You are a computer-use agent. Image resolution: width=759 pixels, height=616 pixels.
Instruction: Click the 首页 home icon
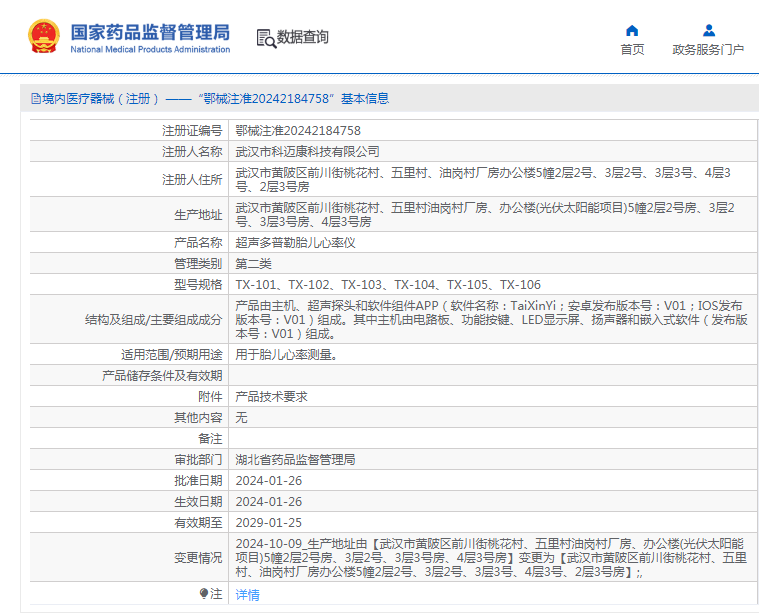click(x=632, y=31)
